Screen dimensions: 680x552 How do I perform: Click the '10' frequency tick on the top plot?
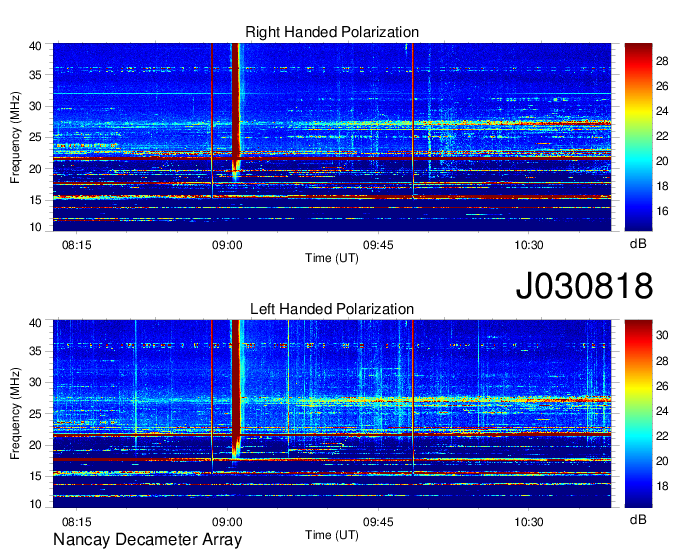point(35,227)
